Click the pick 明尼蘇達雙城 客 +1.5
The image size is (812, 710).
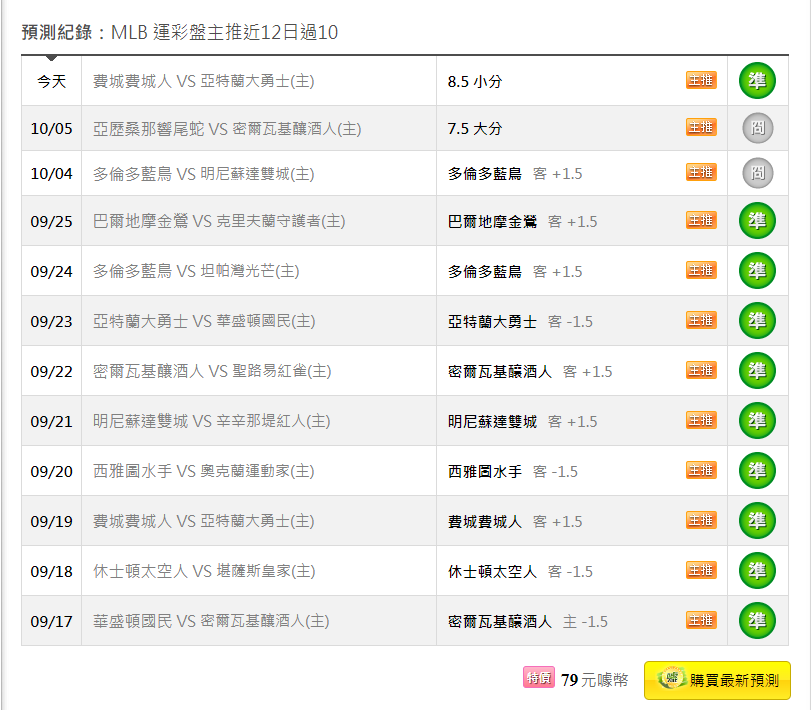point(523,422)
